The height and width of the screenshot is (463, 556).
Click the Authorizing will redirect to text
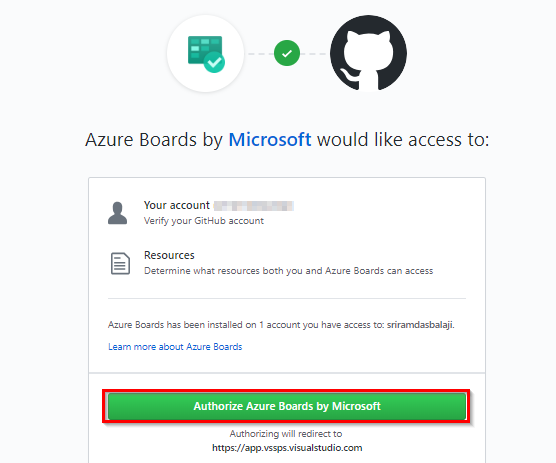pyautogui.click(x=286, y=434)
